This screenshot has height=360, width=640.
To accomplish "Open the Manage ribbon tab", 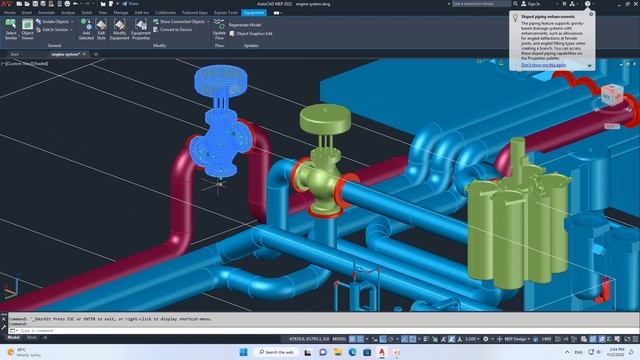I will (121, 13).
